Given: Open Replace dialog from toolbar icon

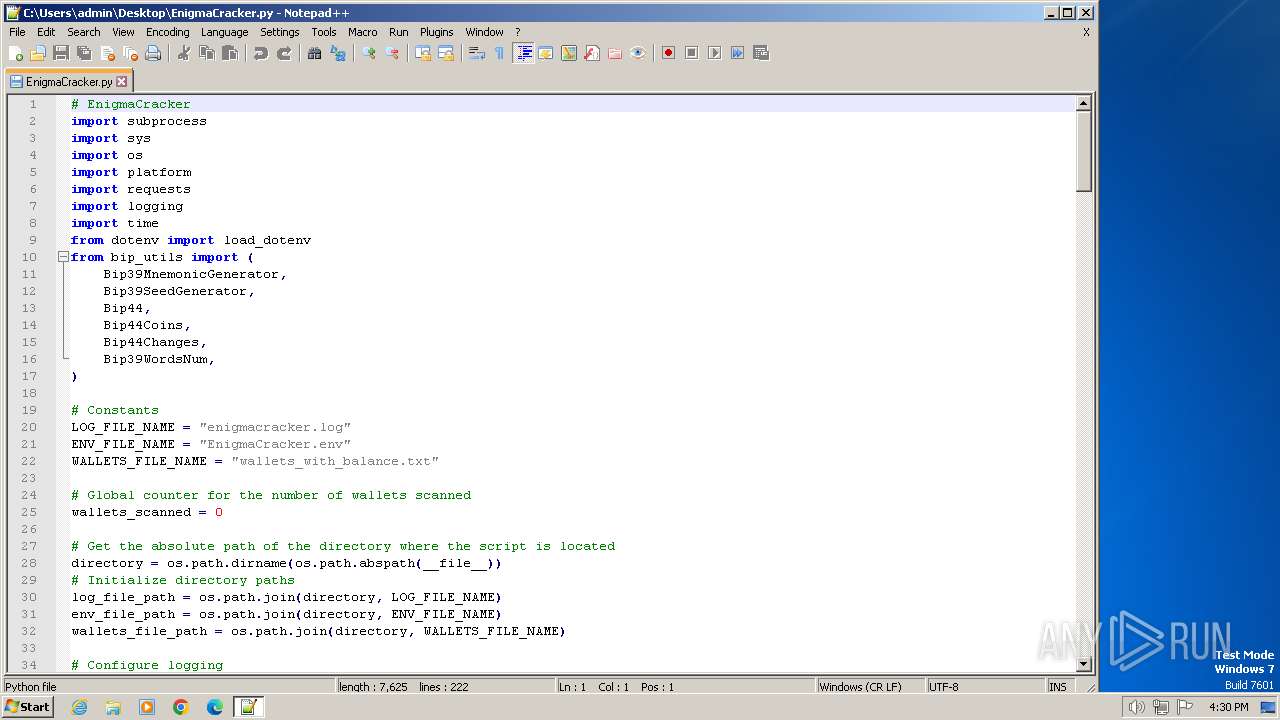Looking at the screenshot, I should (338, 53).
